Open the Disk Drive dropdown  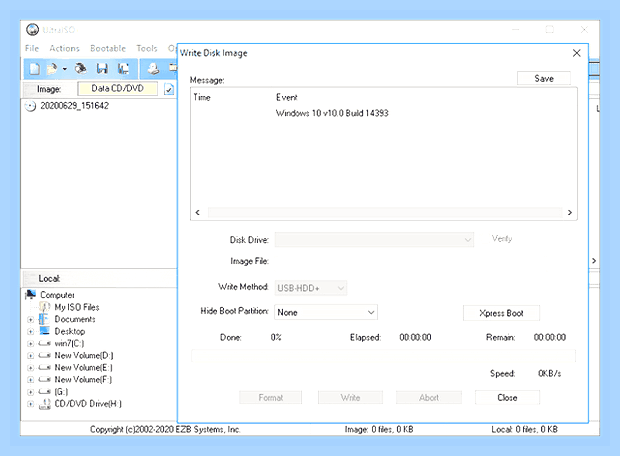click(374, 240)
